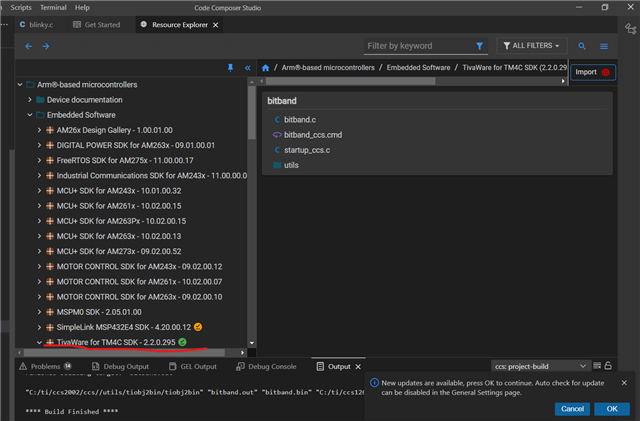Open the overflow ellipsis beside blinky.c tab
Viewport: 640px width, 421px height.
pos(4,25)
